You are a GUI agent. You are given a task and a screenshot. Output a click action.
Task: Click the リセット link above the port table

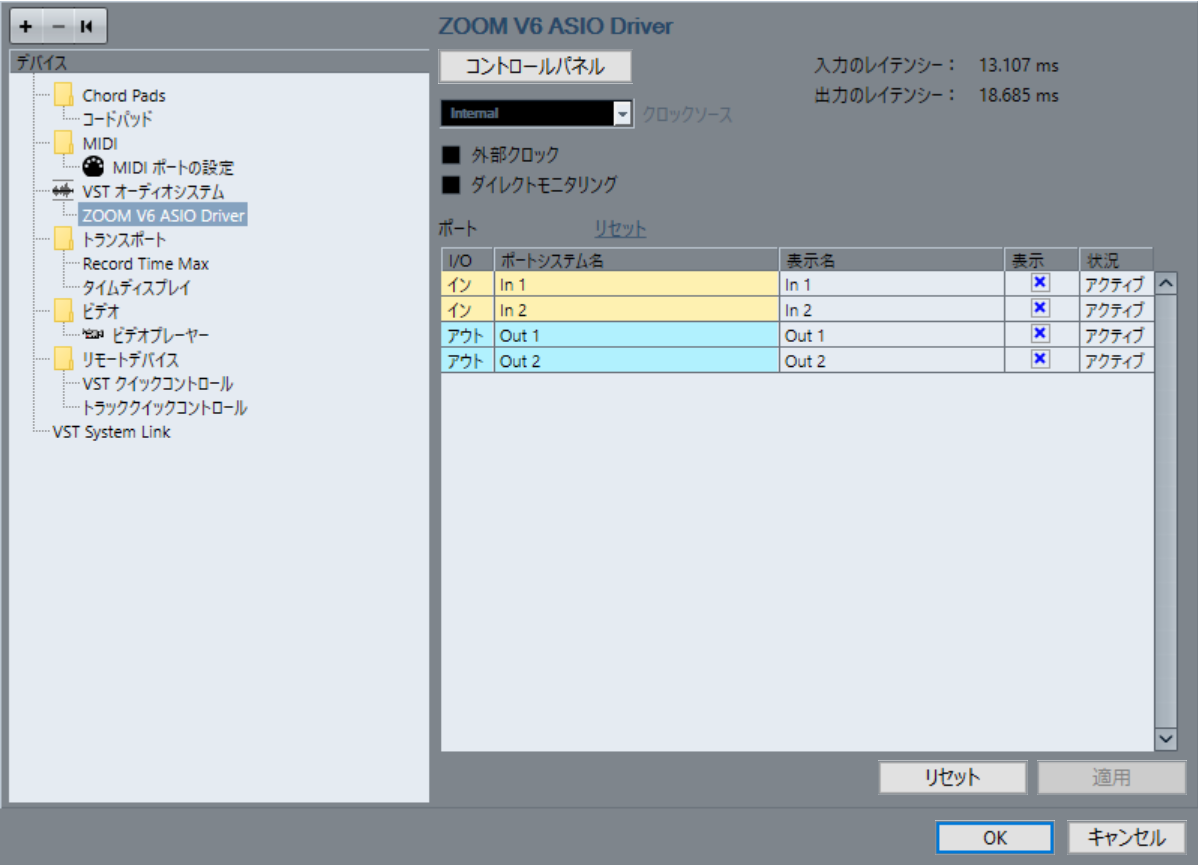tap(620, 228)
